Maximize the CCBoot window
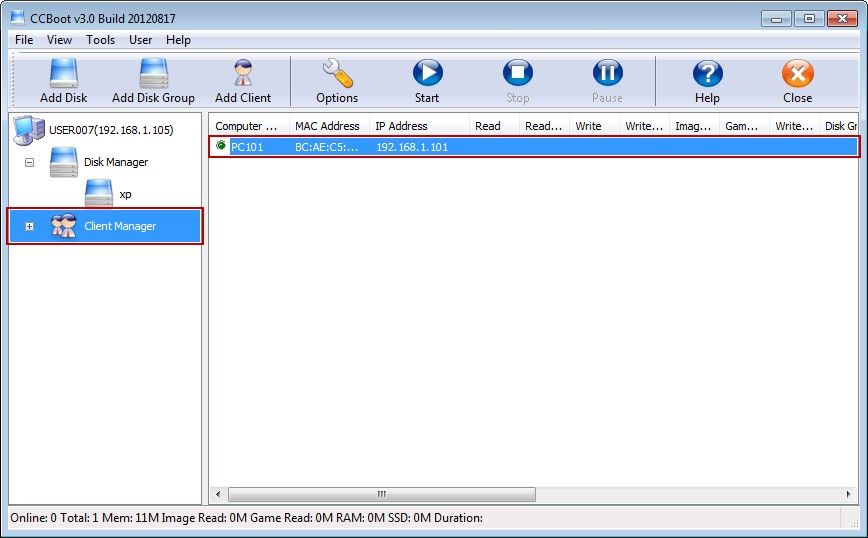 (x=809, y=19)
